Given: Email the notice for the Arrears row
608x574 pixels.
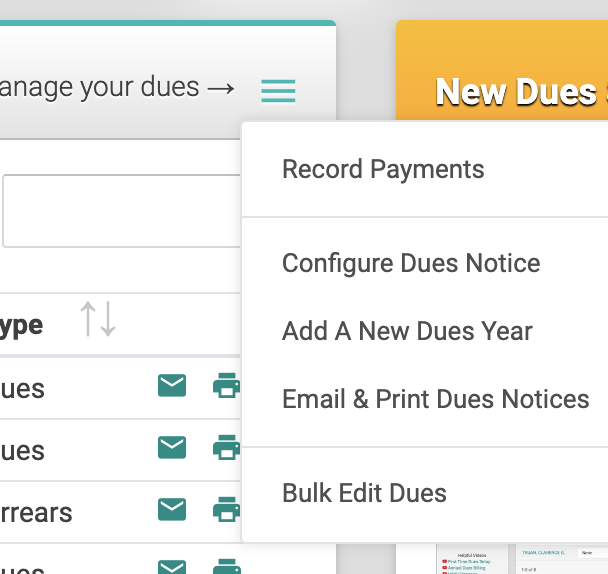Looking at the screenshot, I should (x=172, y=511).
